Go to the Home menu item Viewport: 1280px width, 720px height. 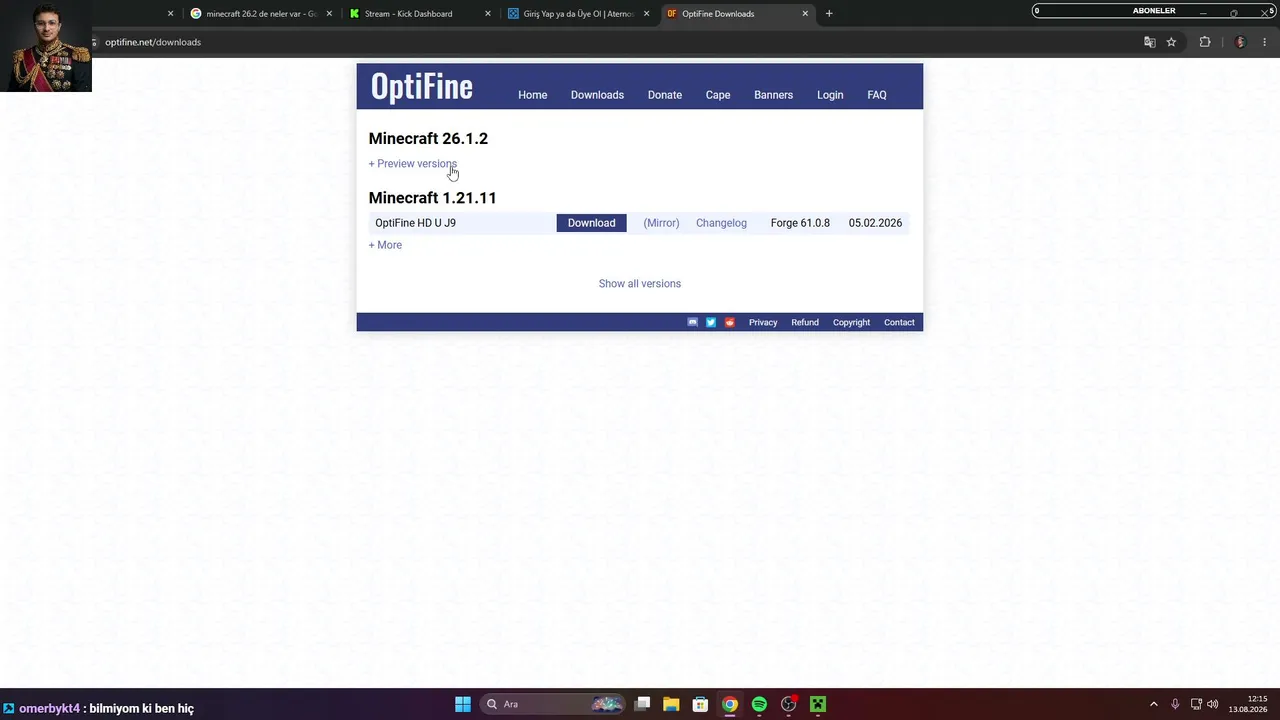coord(533,95)
